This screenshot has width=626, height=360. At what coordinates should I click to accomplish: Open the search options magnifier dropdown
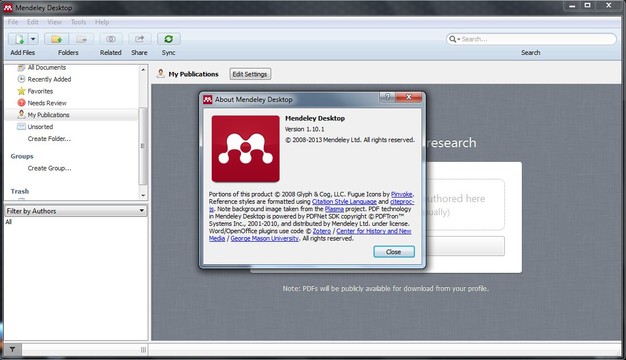454,39
